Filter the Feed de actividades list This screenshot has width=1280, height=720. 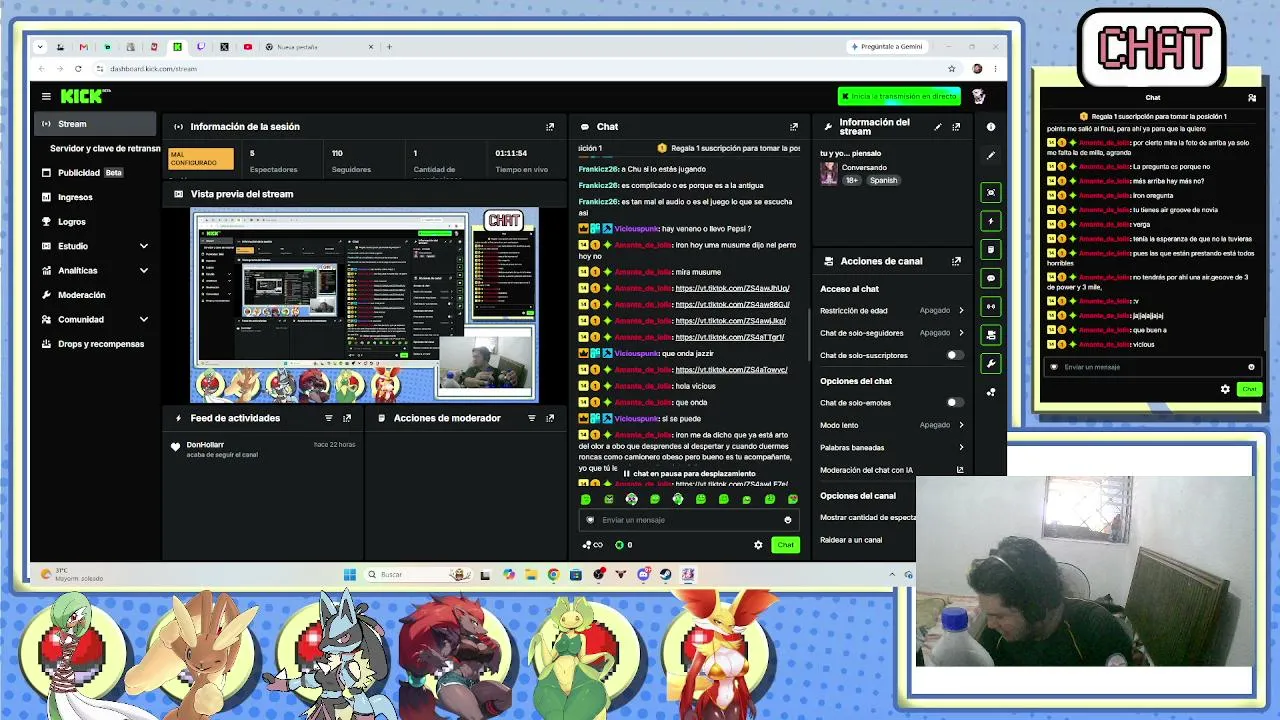coord(329,418)
